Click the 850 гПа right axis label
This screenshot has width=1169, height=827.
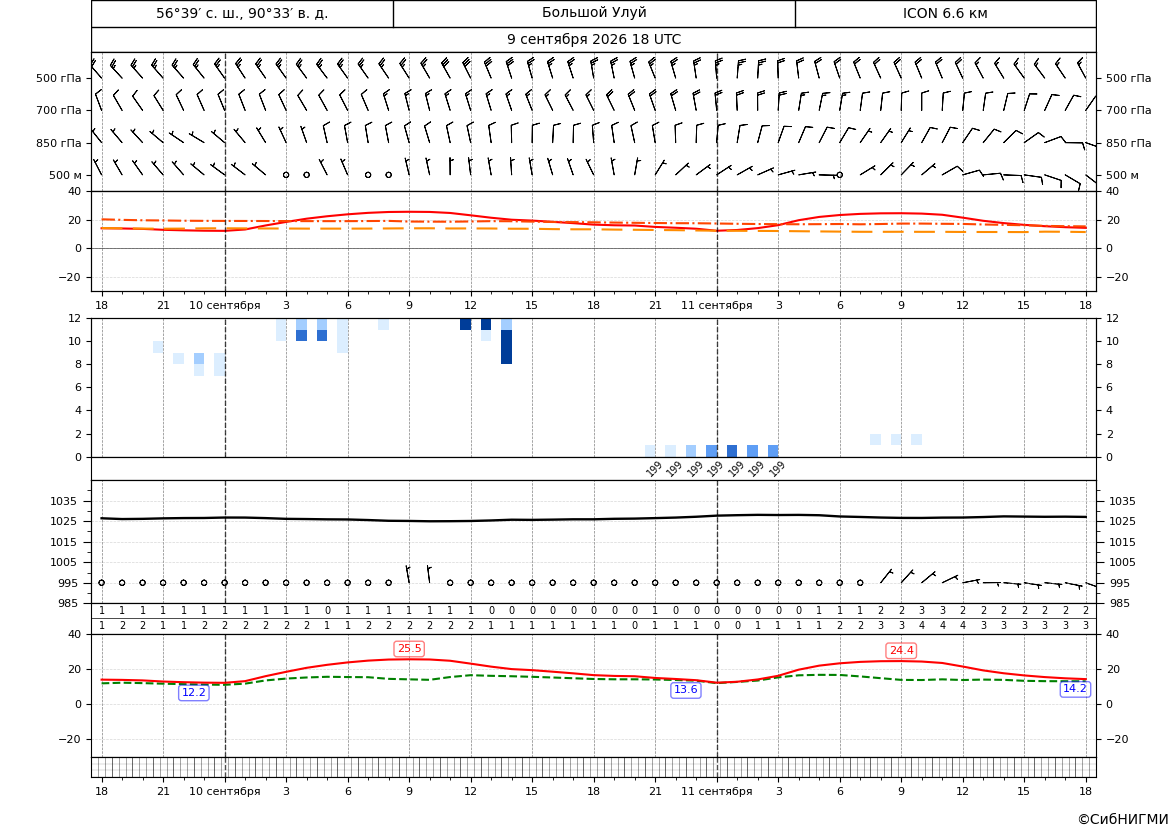(x=1129, y=142)
